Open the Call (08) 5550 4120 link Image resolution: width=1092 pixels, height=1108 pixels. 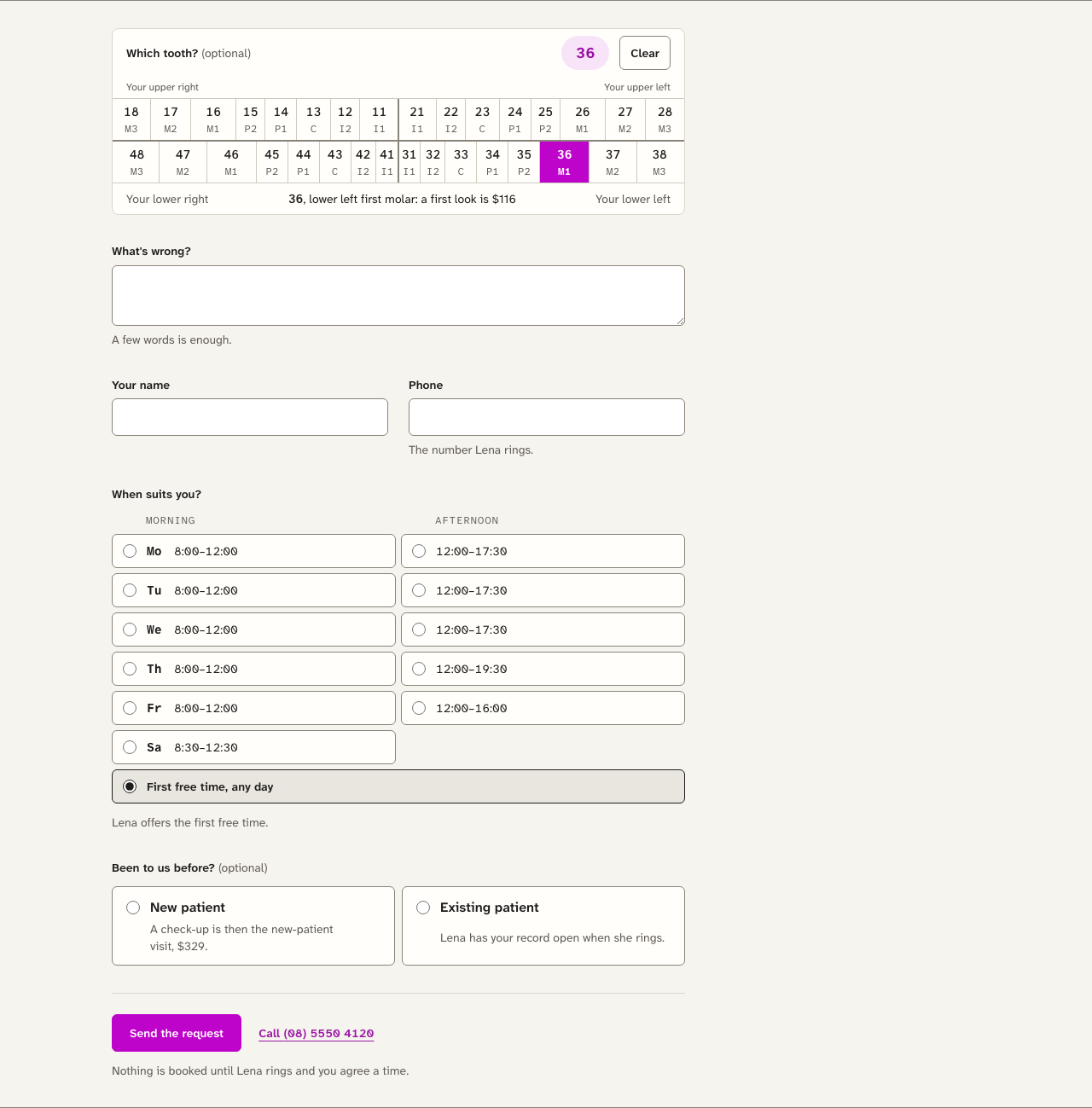[317, 1033]
